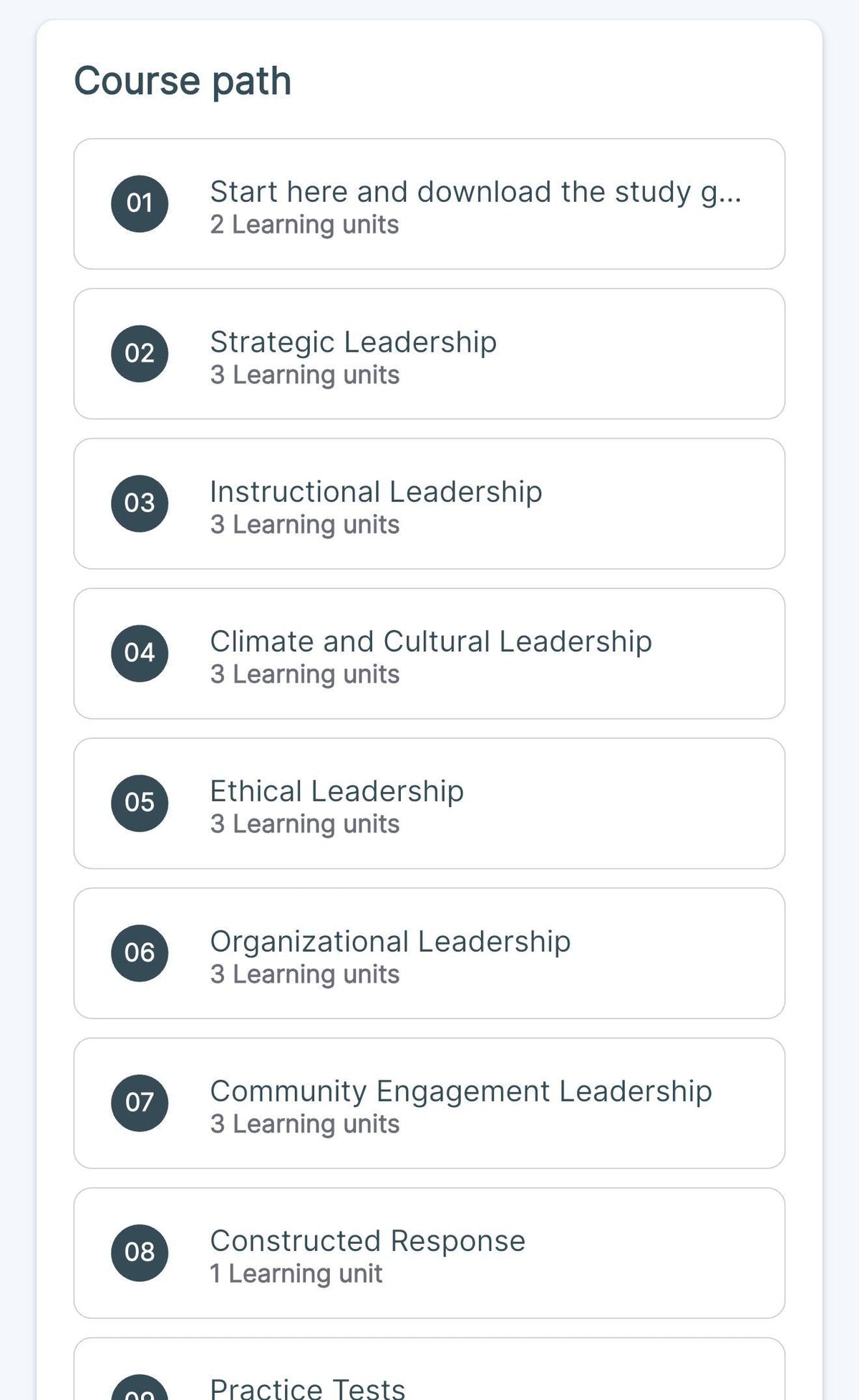Click the 01 step number badge
Viewport: 859px width, 1400px height.
140,203
